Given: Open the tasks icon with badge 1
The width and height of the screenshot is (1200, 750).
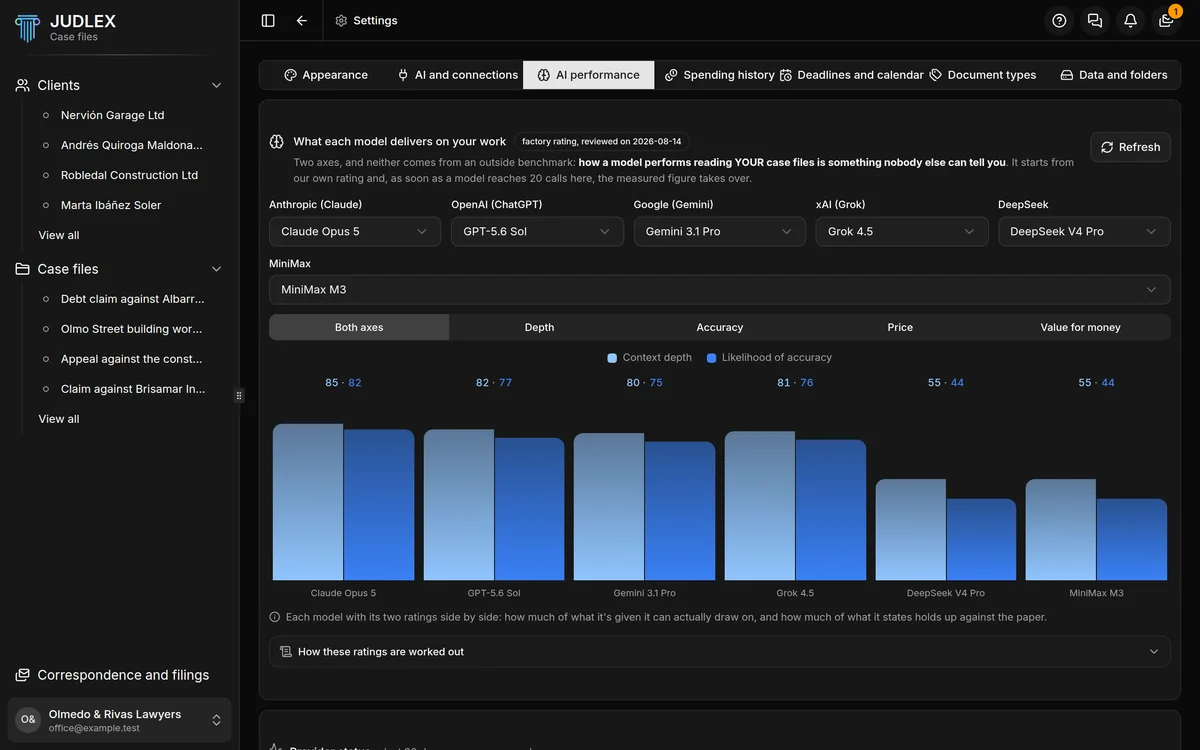Looking at the screenshot, I should point(1166,20).
